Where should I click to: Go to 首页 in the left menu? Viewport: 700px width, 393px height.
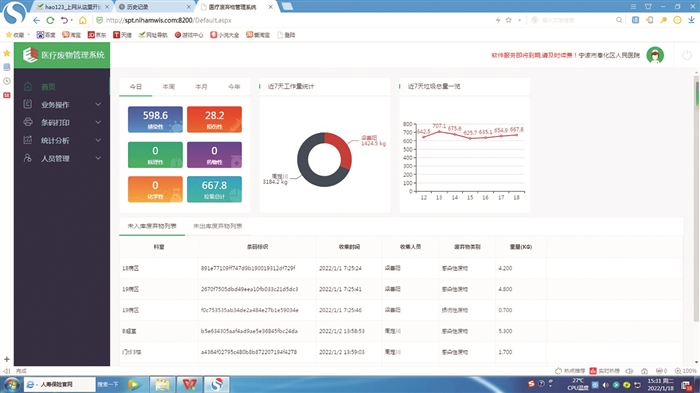[x=48, y=87]
